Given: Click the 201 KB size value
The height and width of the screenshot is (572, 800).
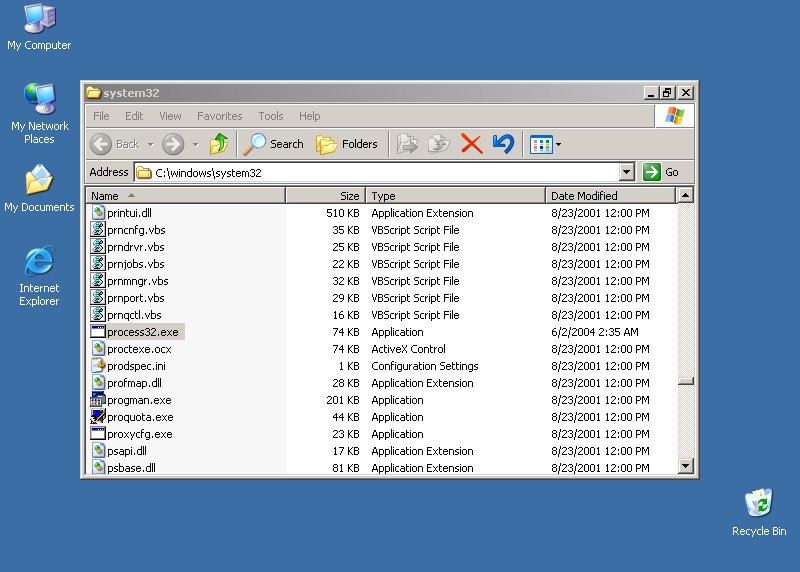Looking at the screenshot, I should (x=343, y=400).
